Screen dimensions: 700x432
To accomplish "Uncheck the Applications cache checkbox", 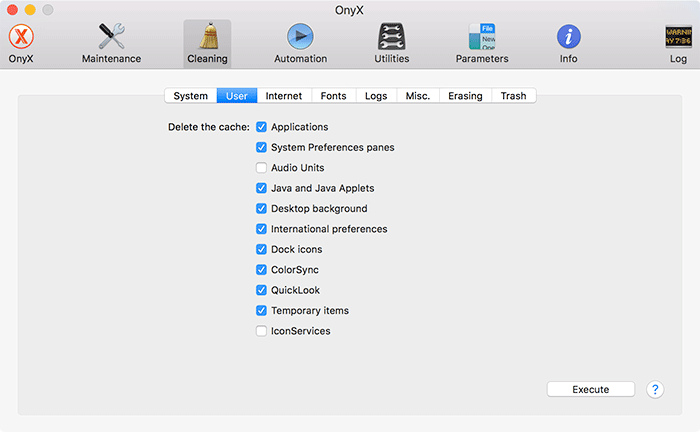I will (261, 127).
